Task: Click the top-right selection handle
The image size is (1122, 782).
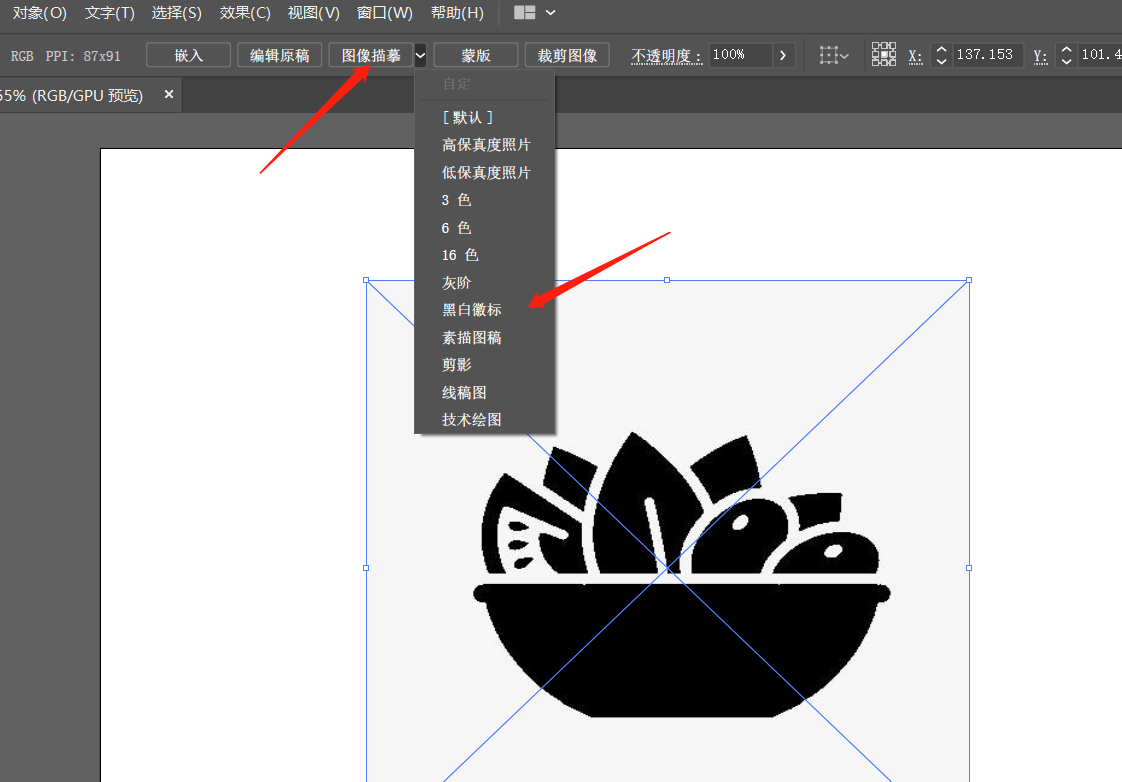Action: click(x=969, y=280)
